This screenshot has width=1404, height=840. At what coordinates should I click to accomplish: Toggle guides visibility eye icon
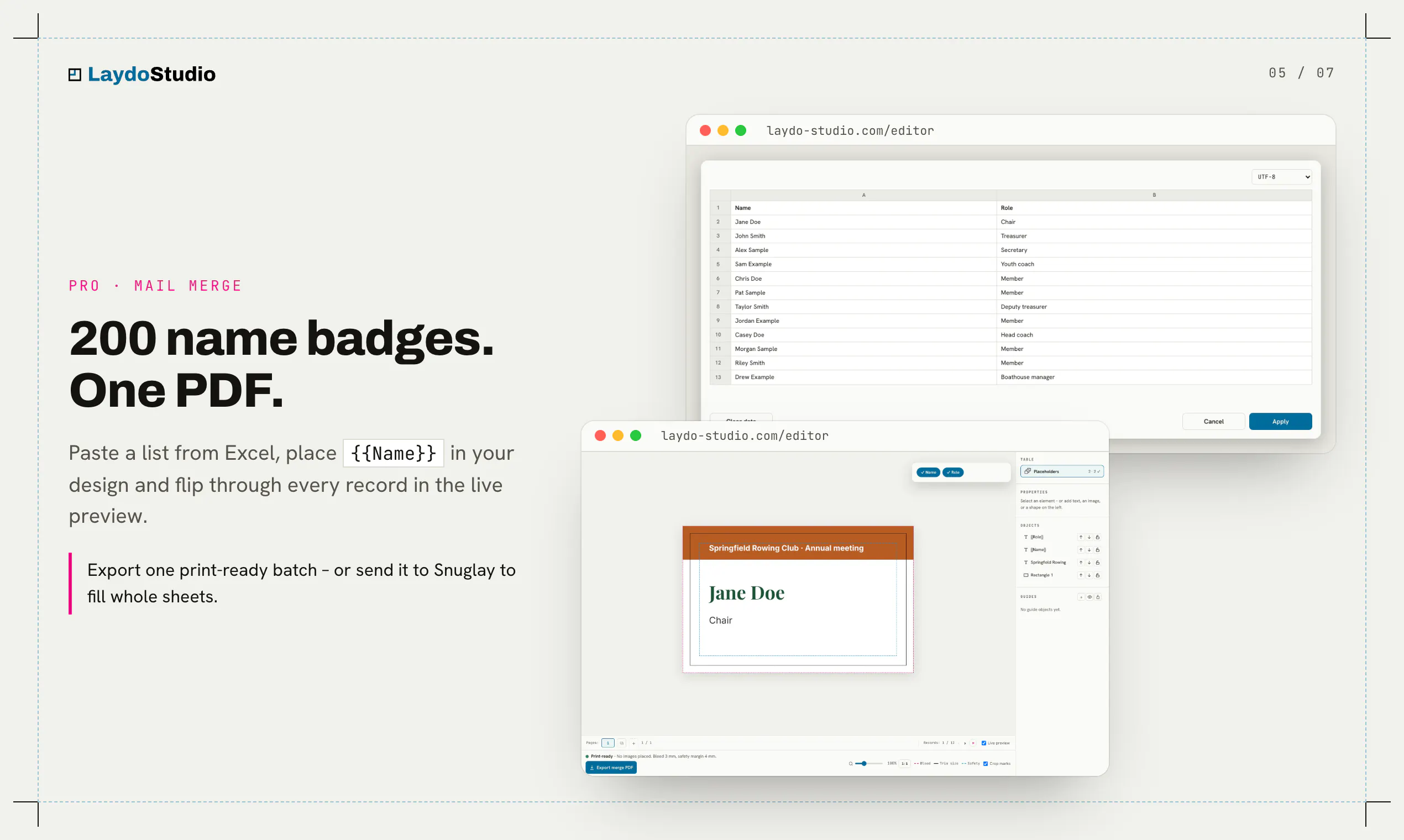pos(1089,597)
